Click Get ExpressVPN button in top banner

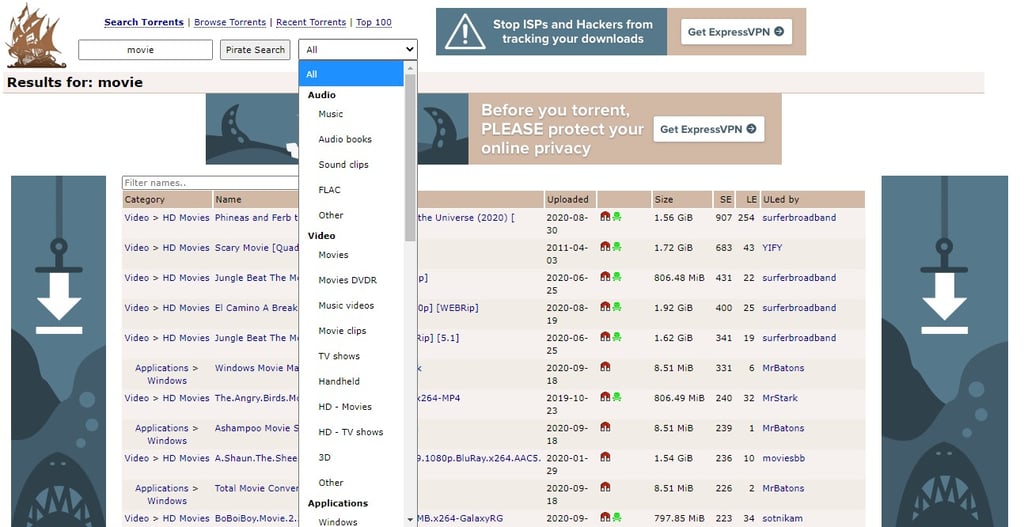pyautogui.click(x=736, y=31)
